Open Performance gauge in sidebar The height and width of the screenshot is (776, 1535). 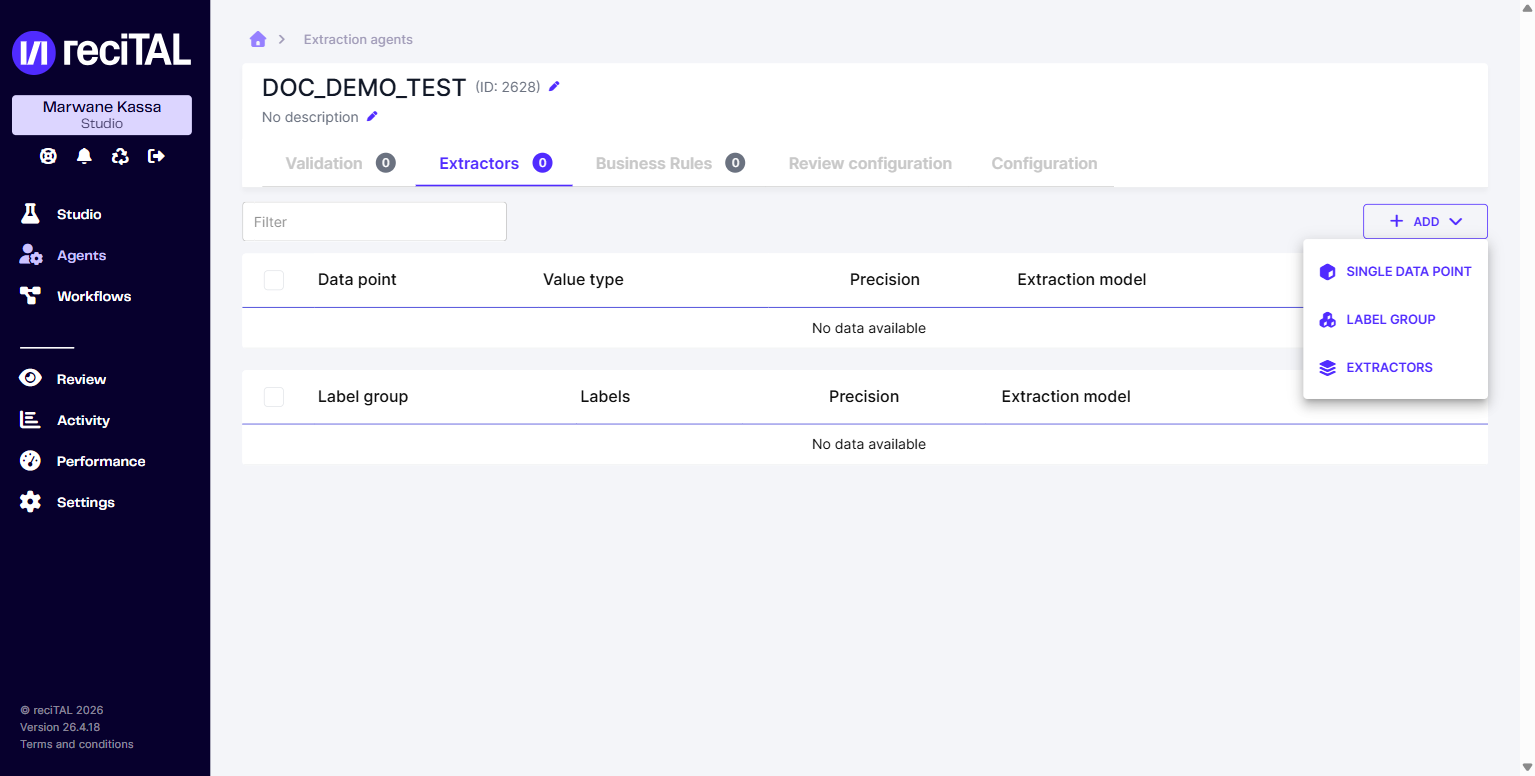31,461
